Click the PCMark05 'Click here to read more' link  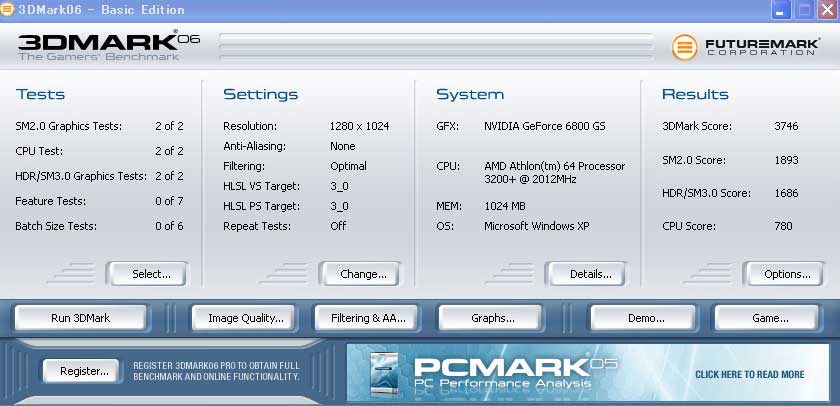[749, 374]
